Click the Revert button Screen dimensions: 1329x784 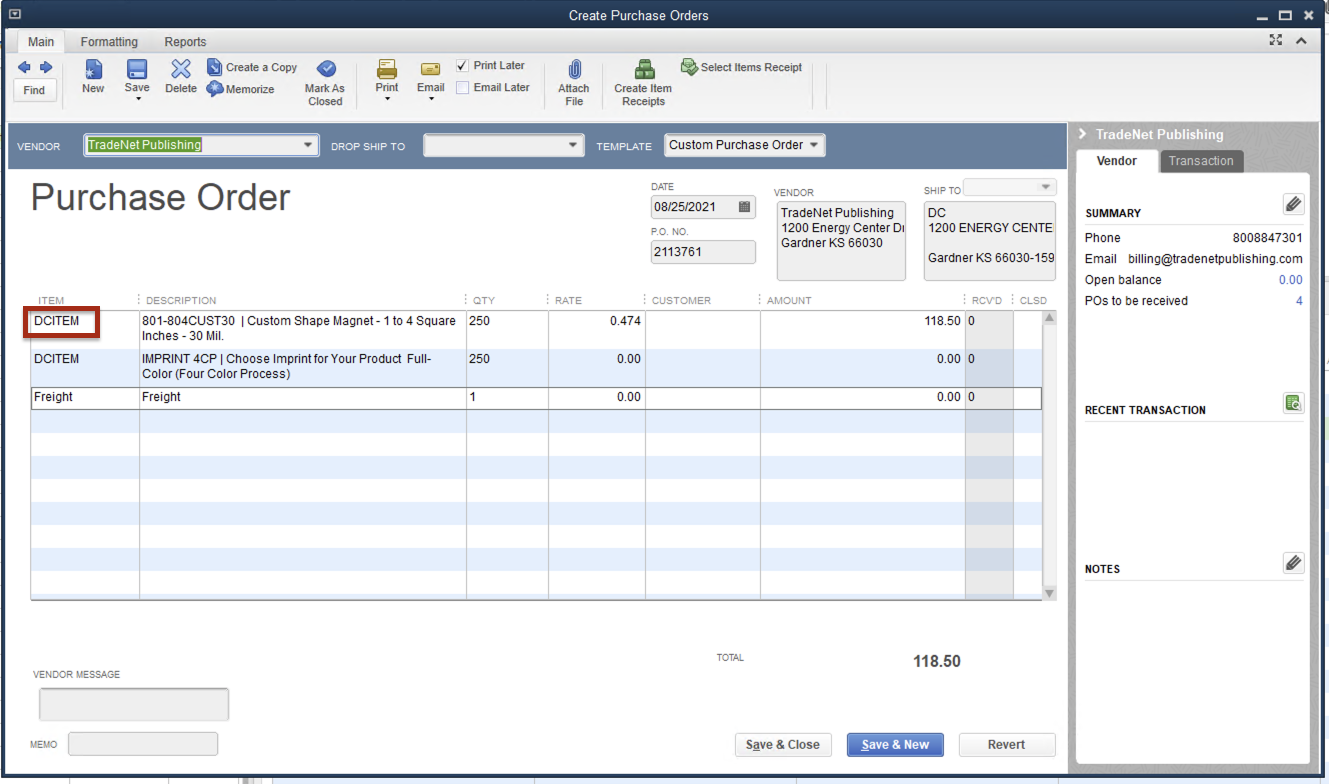[x=1007, y=745]
